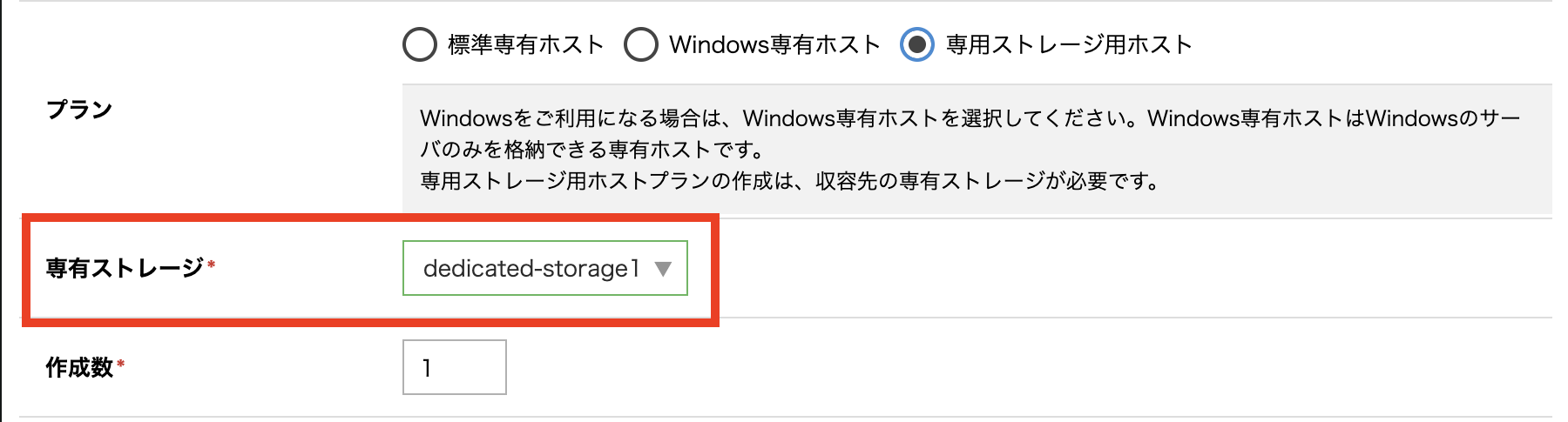Click the gray dropdown arrow triangle
The height and width of the screenshot is (422, 1568).
point(663,269)
